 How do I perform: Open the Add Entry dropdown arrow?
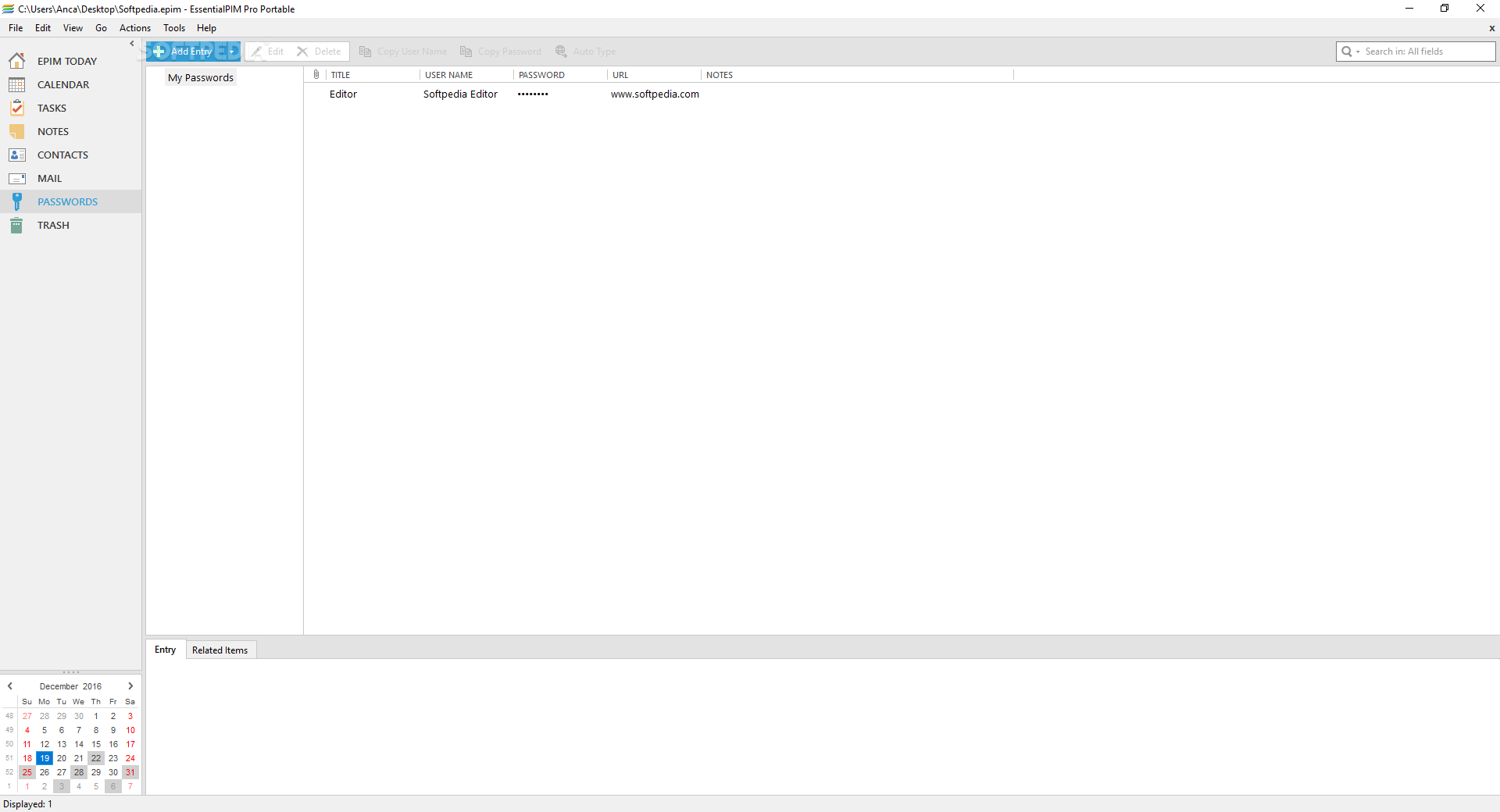click(232, 52)
